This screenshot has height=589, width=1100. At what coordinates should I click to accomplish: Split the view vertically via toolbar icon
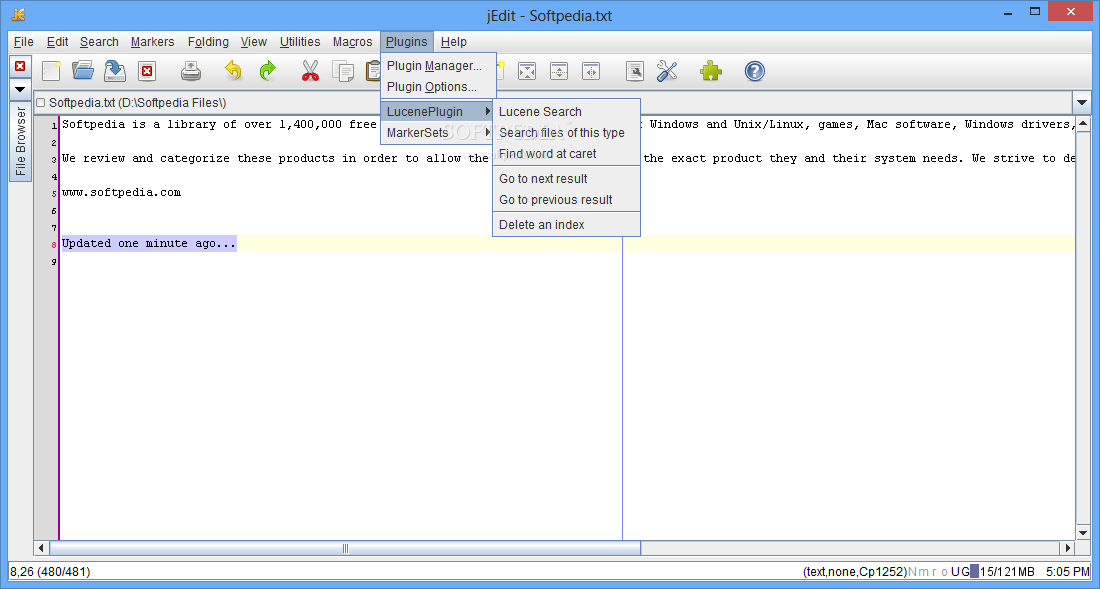[x=591, y=71]
